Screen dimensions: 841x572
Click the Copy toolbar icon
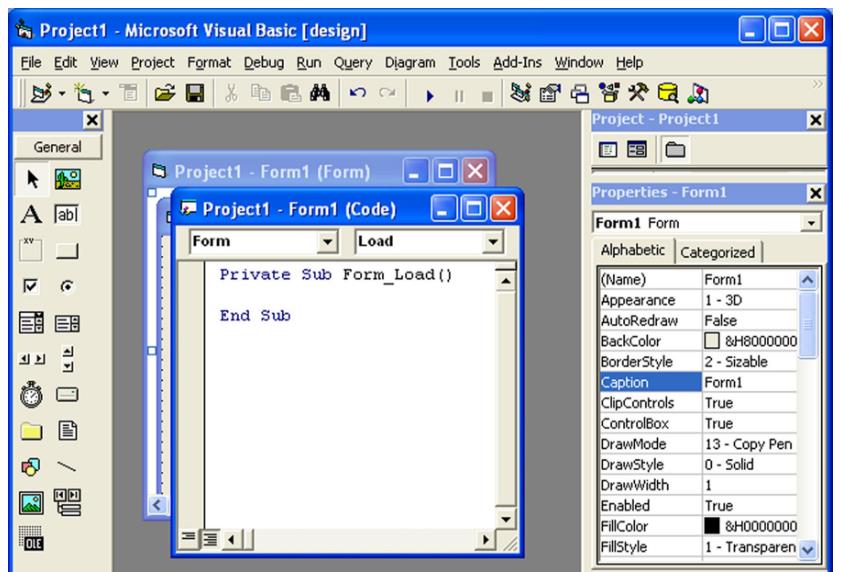pyautogui.click(x=261, y=93)
